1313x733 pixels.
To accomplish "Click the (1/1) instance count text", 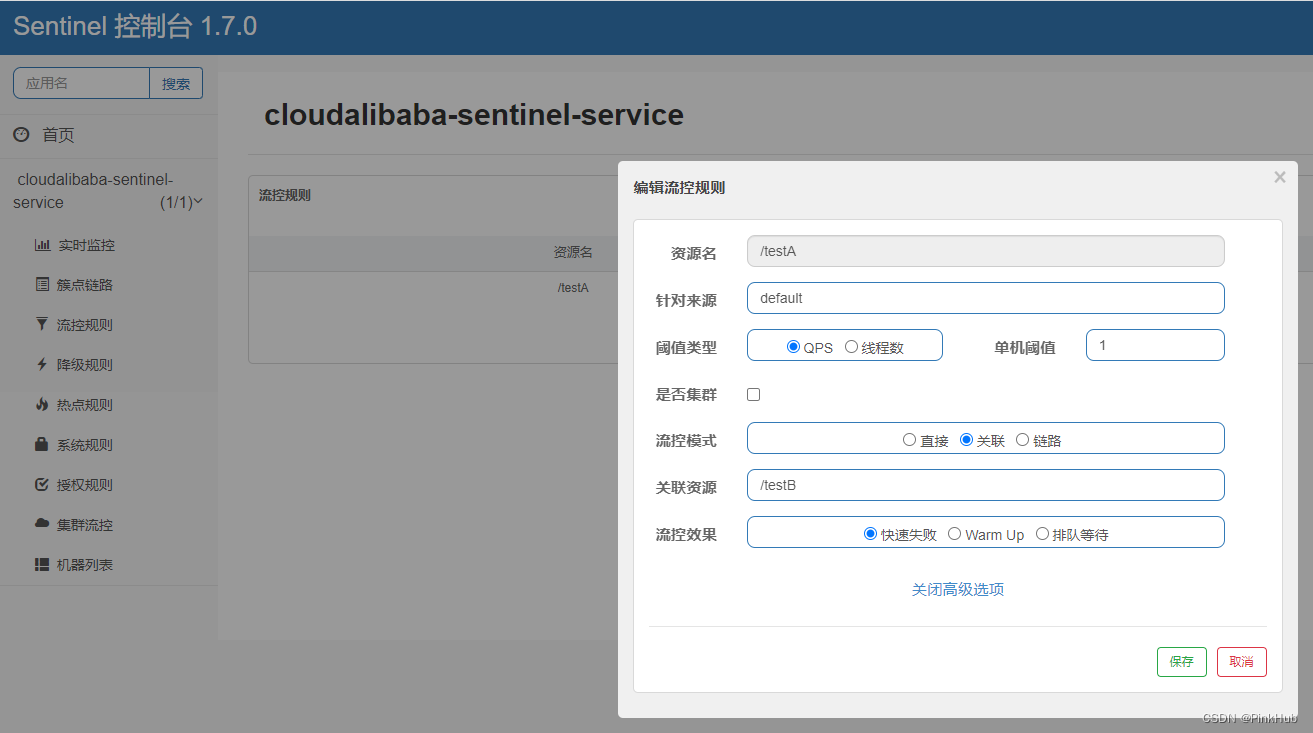I will 175,203.
